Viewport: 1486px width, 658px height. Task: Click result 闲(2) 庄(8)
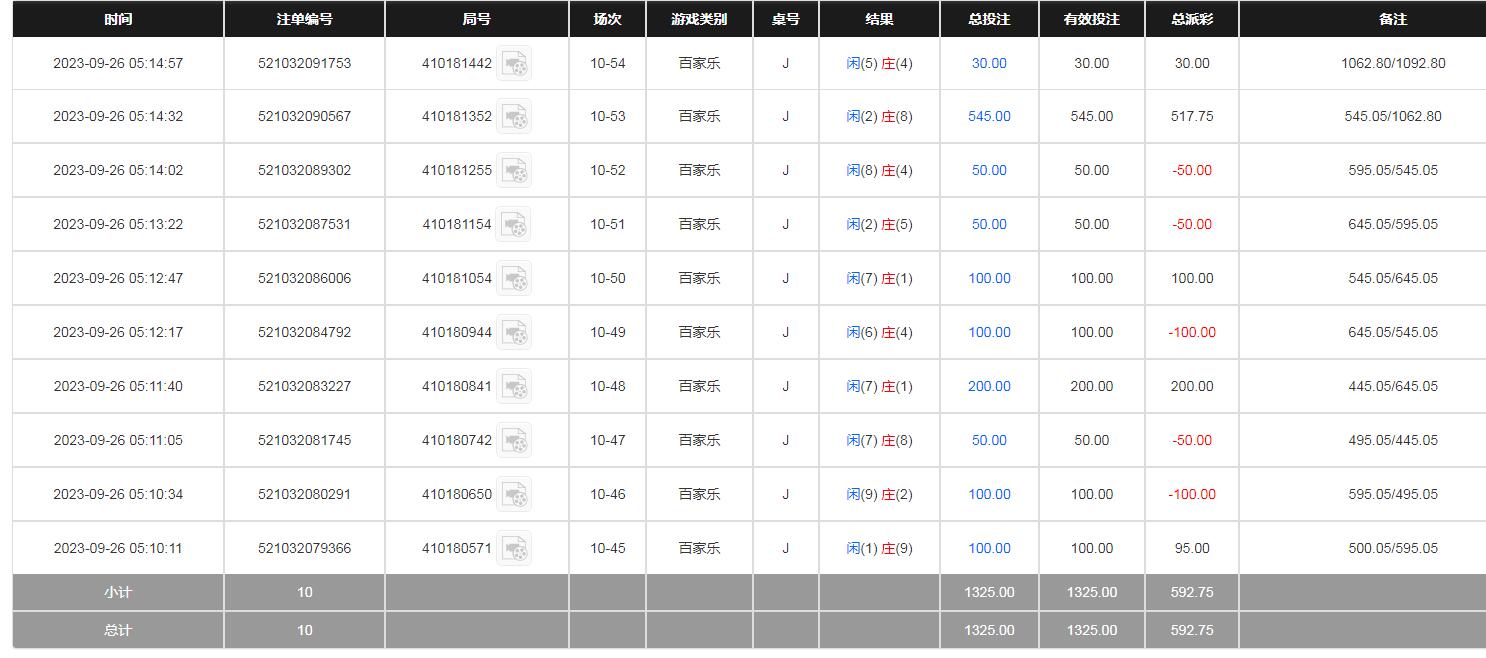click(879, 116)
